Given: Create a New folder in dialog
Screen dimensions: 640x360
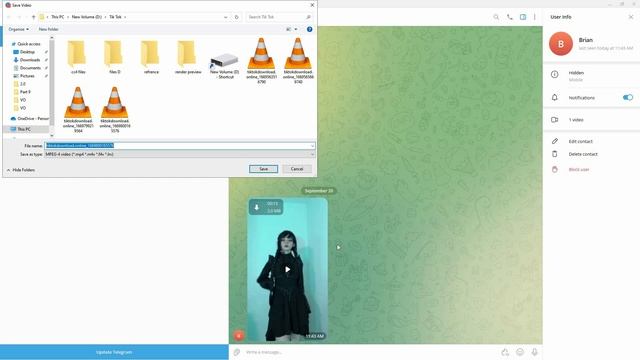Looking at the screenshot, I should click(x=49, y=29).
